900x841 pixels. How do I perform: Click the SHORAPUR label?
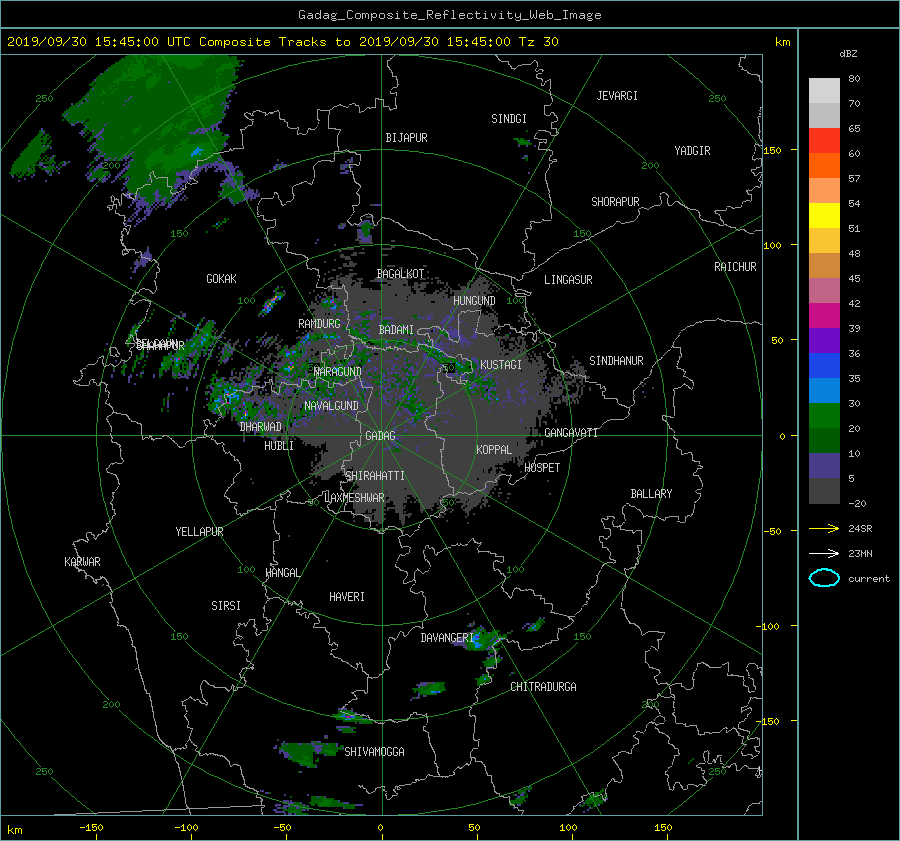click(615, 202)
